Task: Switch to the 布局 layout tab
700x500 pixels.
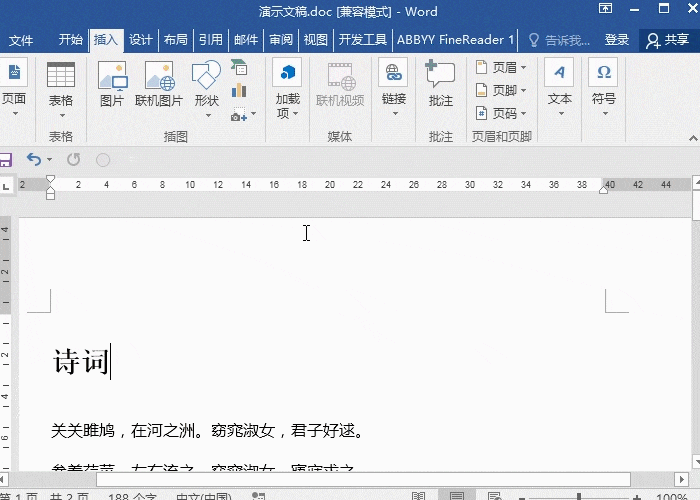Action: [x=175, y=40]
